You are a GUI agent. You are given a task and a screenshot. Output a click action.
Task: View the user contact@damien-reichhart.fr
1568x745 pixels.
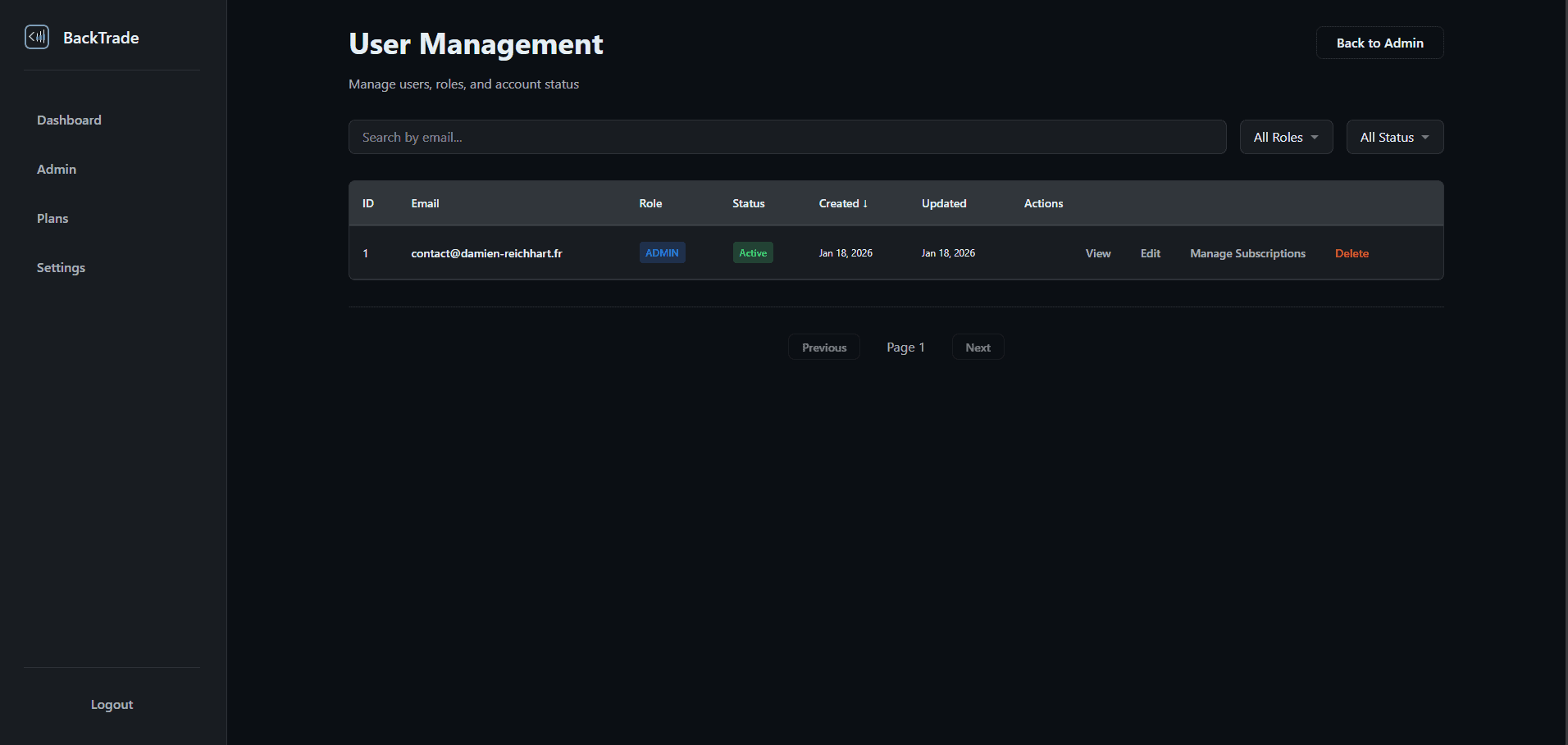point(1097,253)
